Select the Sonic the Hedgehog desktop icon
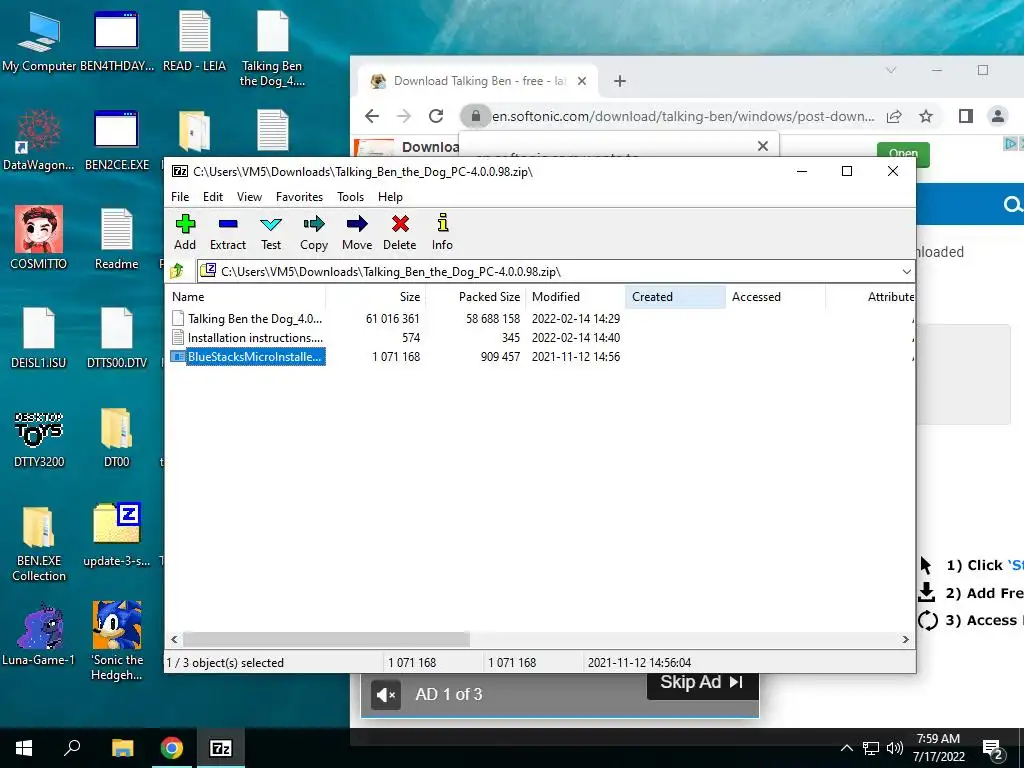 coord(116,641)
